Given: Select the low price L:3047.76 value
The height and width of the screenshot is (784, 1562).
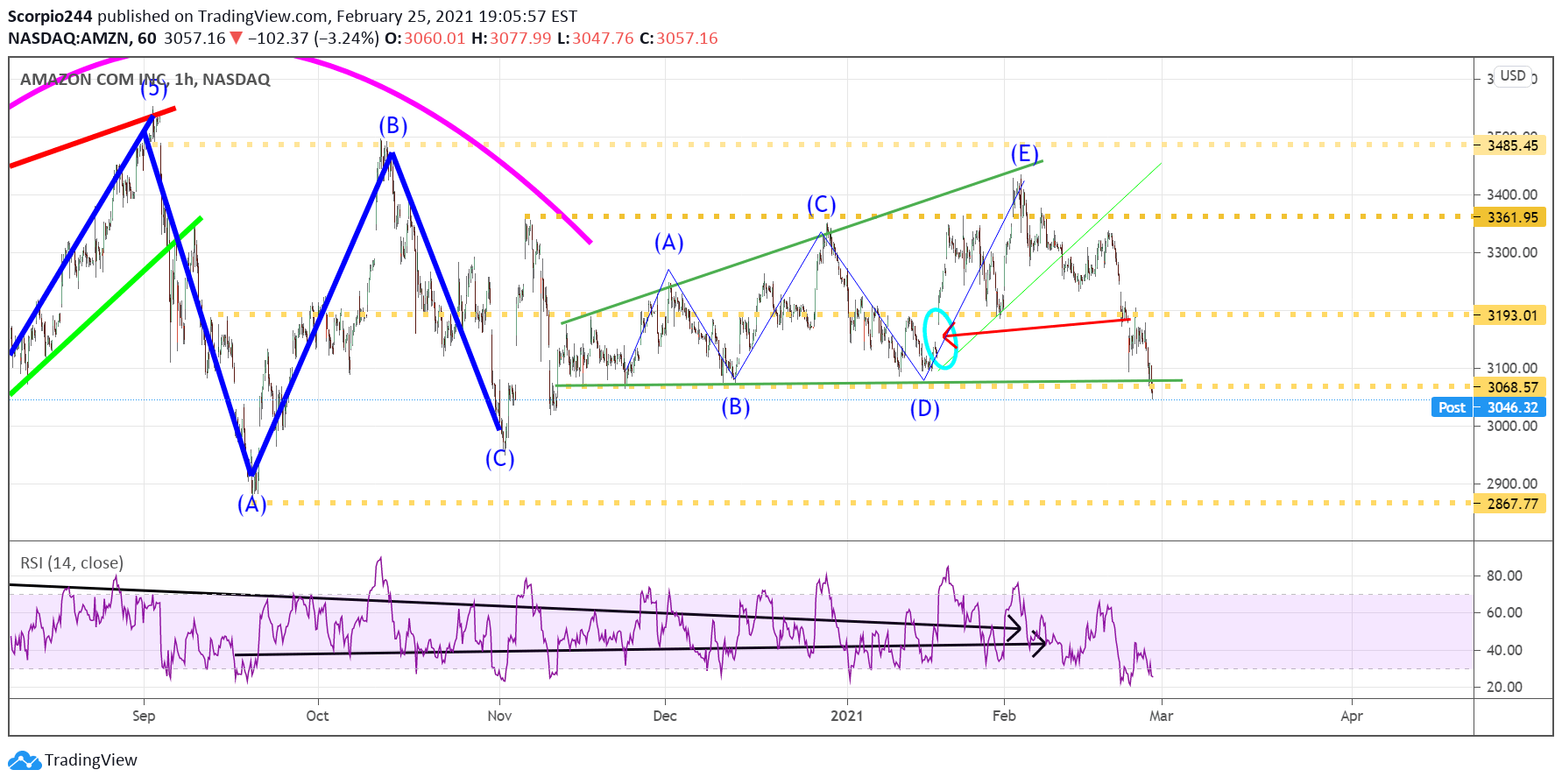Looking at the screenshot, I should 596,39.
